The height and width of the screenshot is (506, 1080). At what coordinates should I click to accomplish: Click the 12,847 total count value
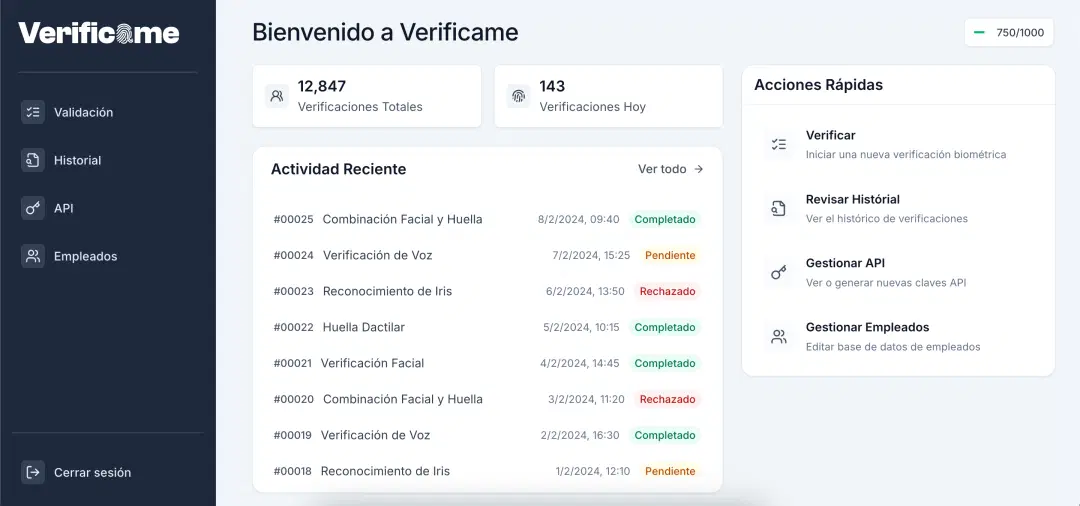click(x=322, y=86)
